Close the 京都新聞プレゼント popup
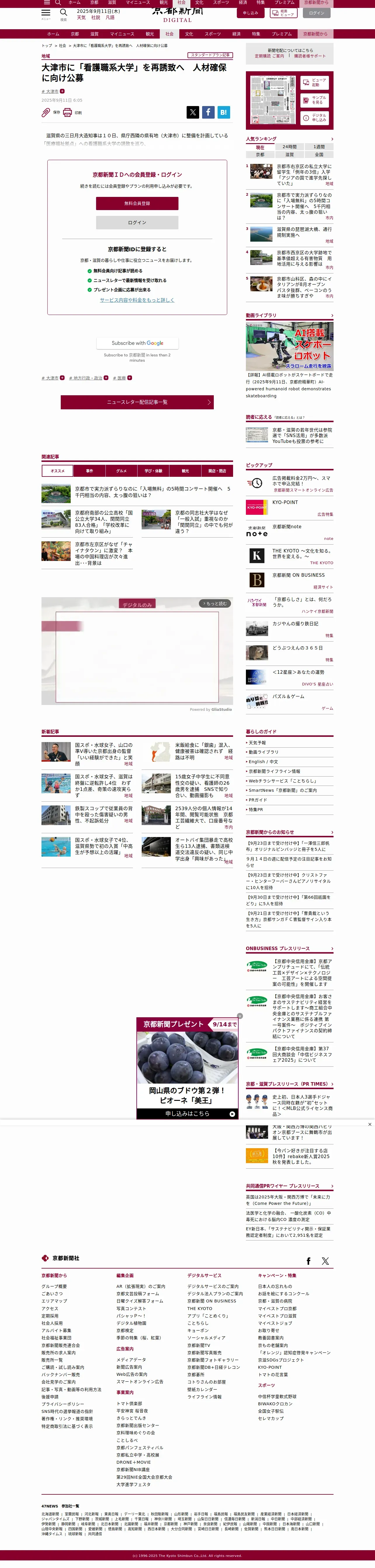375x1568 pixels. point(240,1016)
